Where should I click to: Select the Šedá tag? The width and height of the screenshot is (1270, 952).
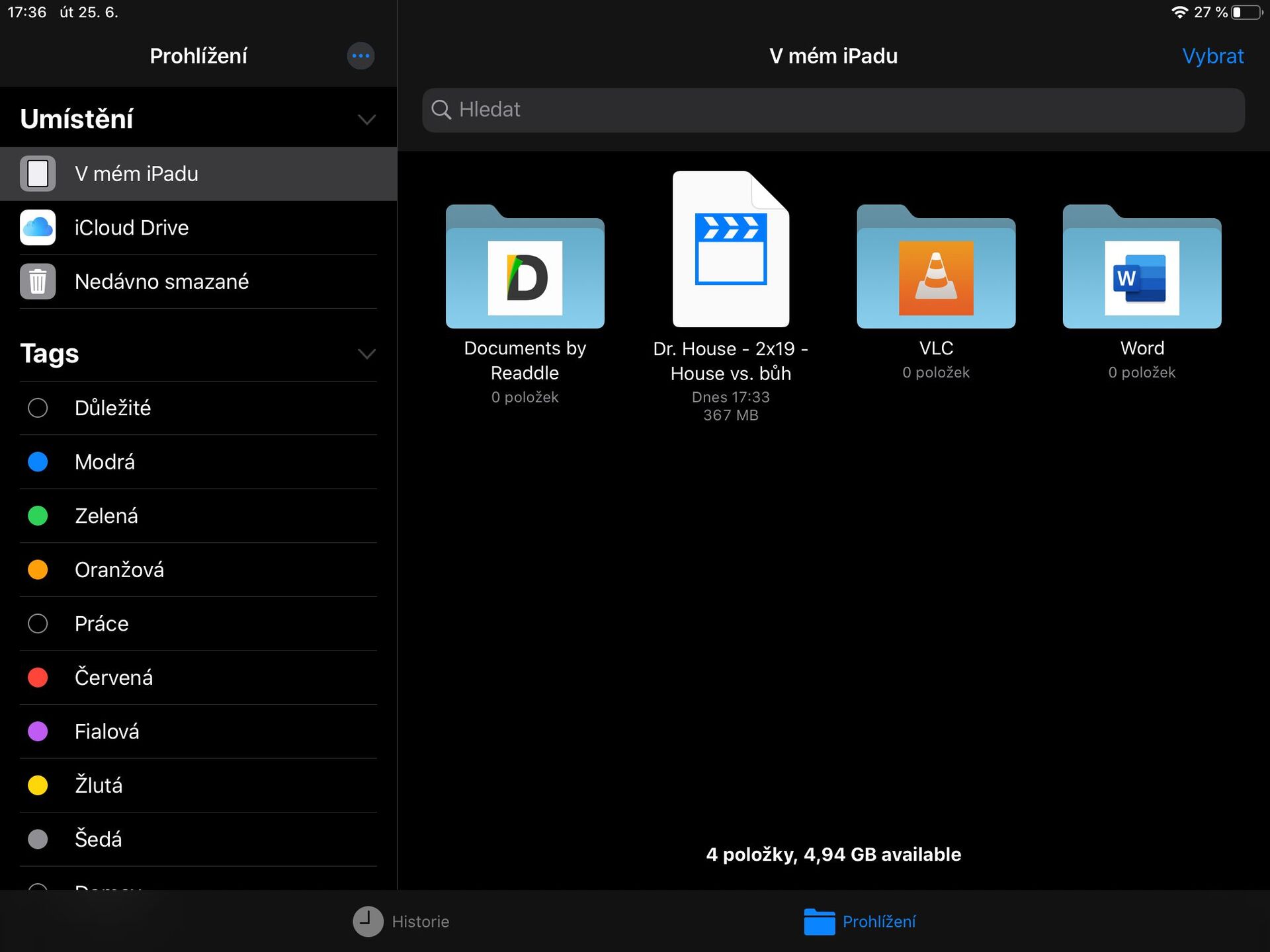(x=98, y=839)
